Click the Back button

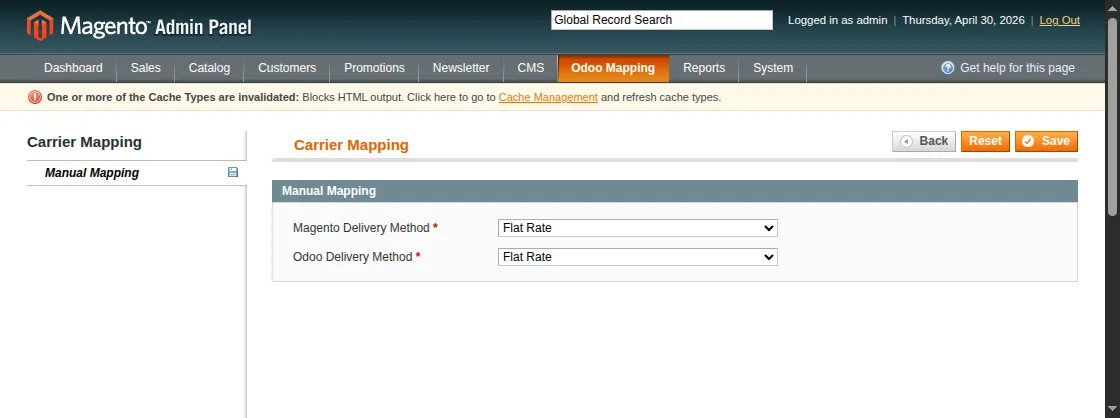[x=924, y=141]
